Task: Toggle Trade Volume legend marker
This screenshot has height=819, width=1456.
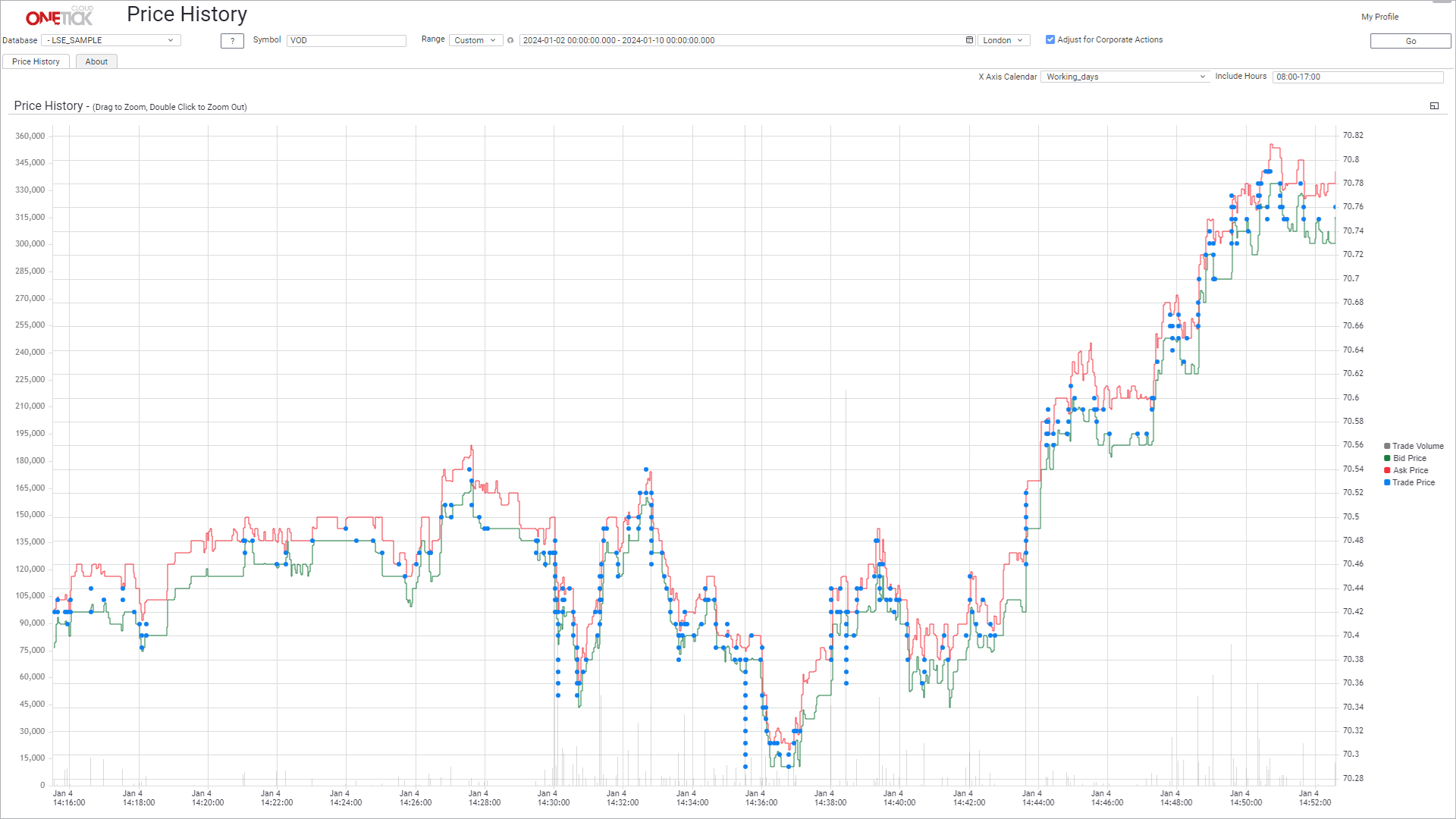Action: coord(1387,446)
